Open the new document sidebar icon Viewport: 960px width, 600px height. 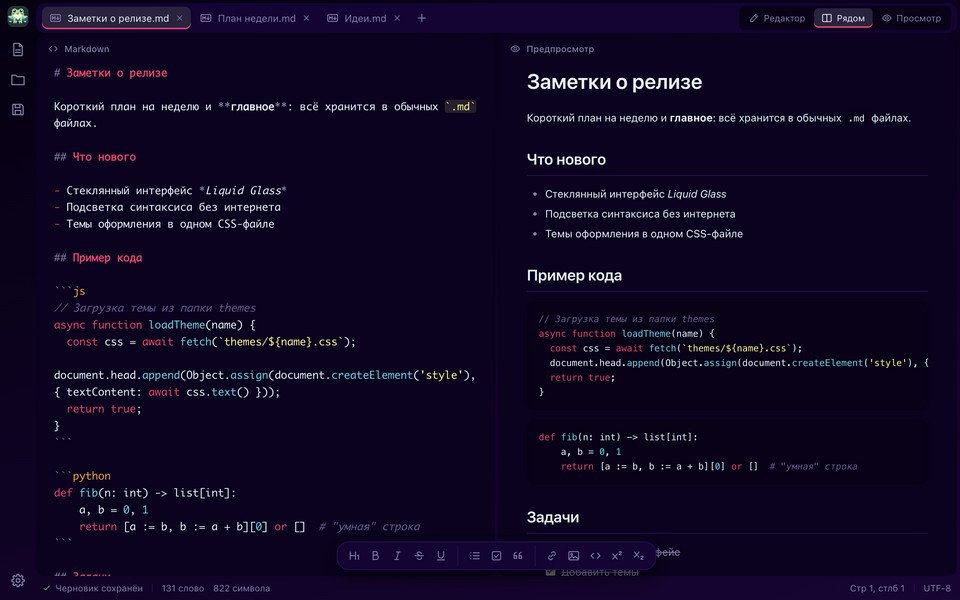(x=18, y=50)
